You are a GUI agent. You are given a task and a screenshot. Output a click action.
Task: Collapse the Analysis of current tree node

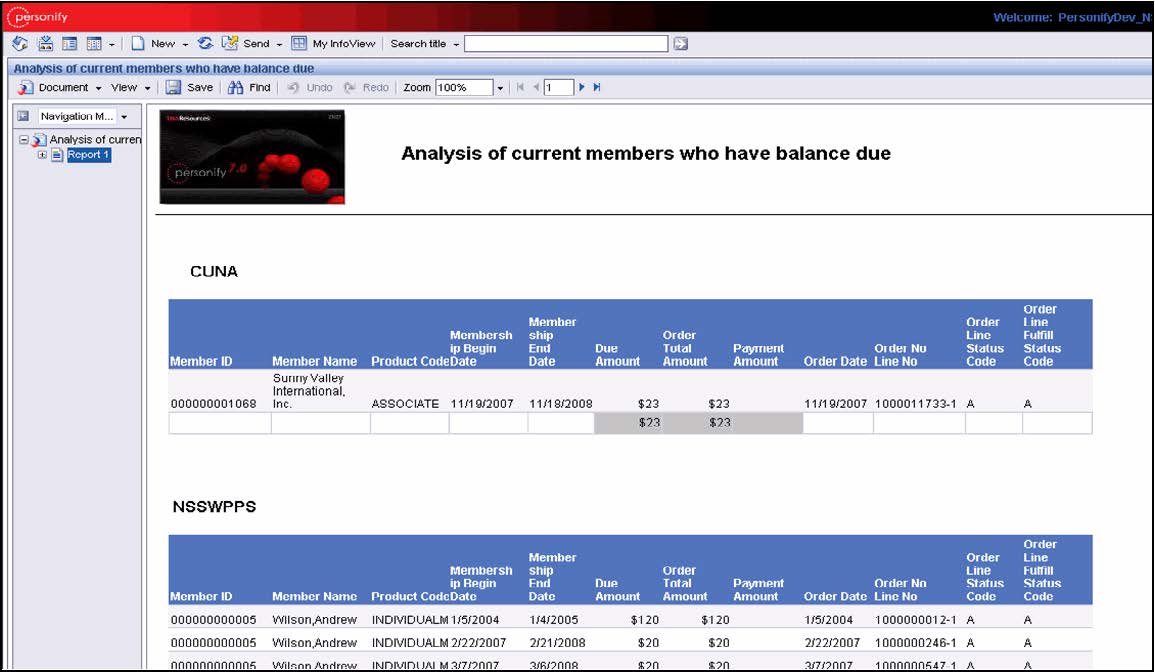[x=24, y=139]
